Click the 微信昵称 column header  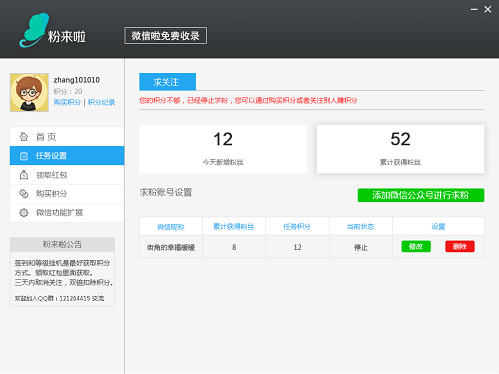[x=171, y=227]
